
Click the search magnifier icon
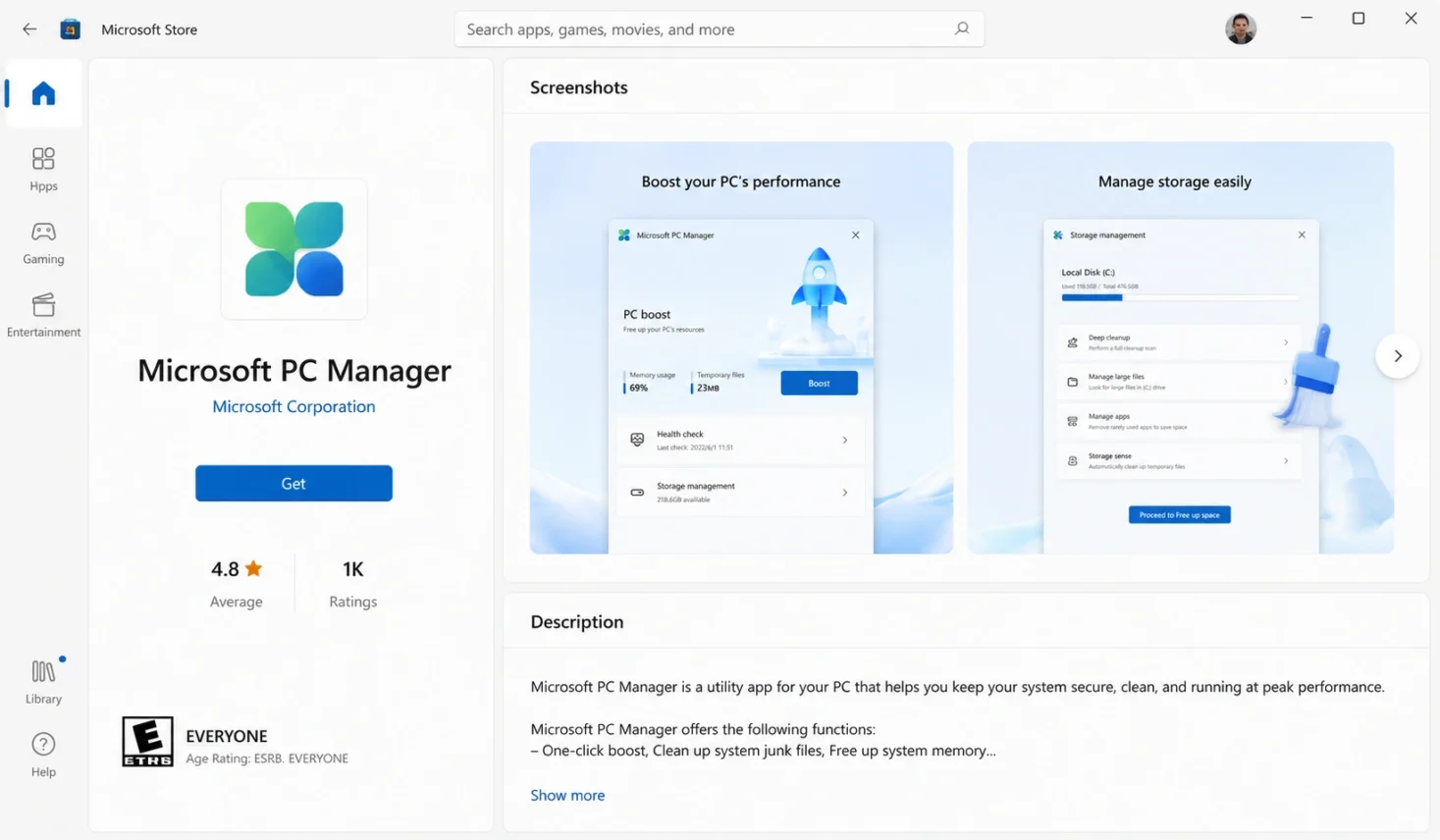(x=962, y=28)
